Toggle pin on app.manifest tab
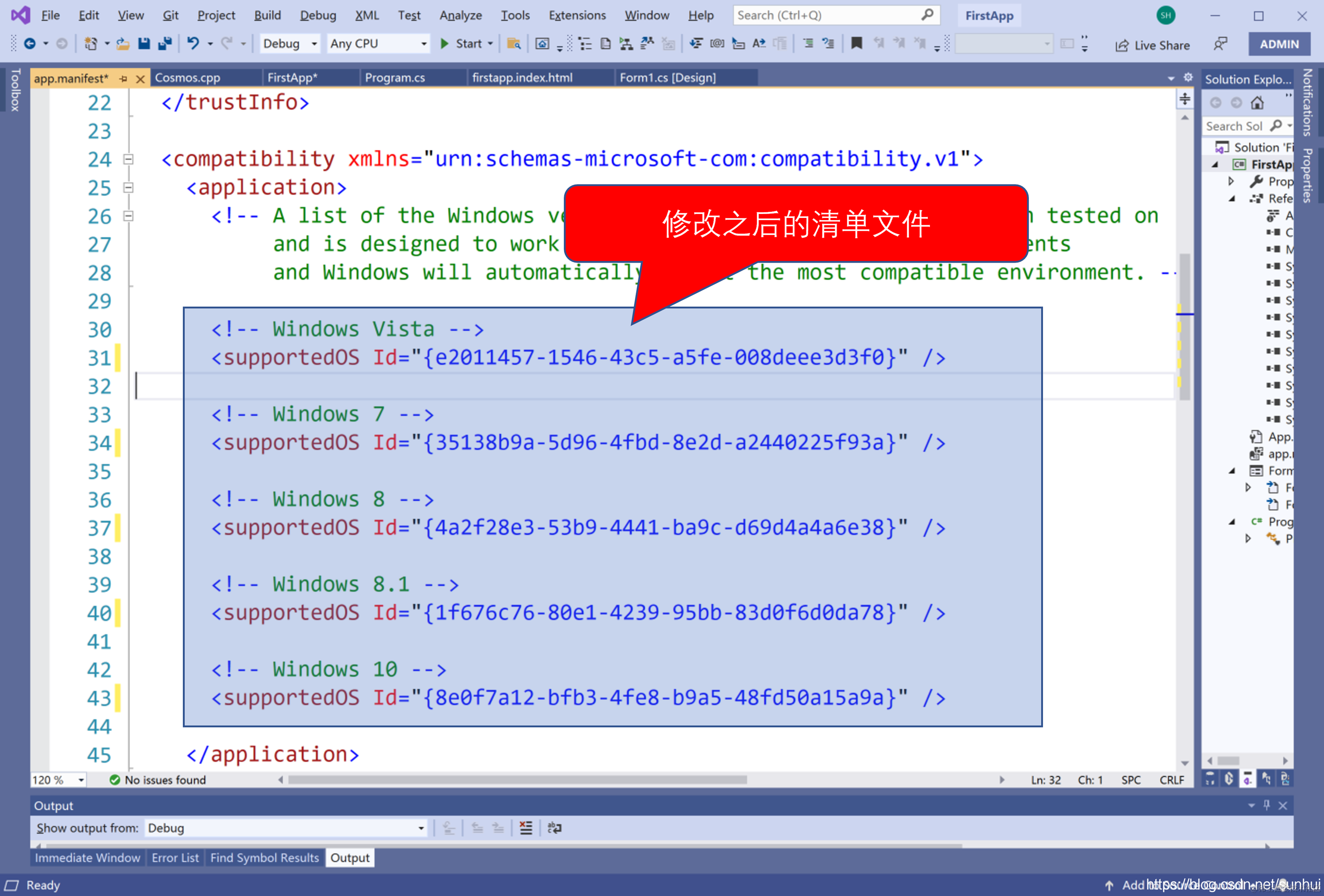1324x896 pixels. (x=123, y=79)
